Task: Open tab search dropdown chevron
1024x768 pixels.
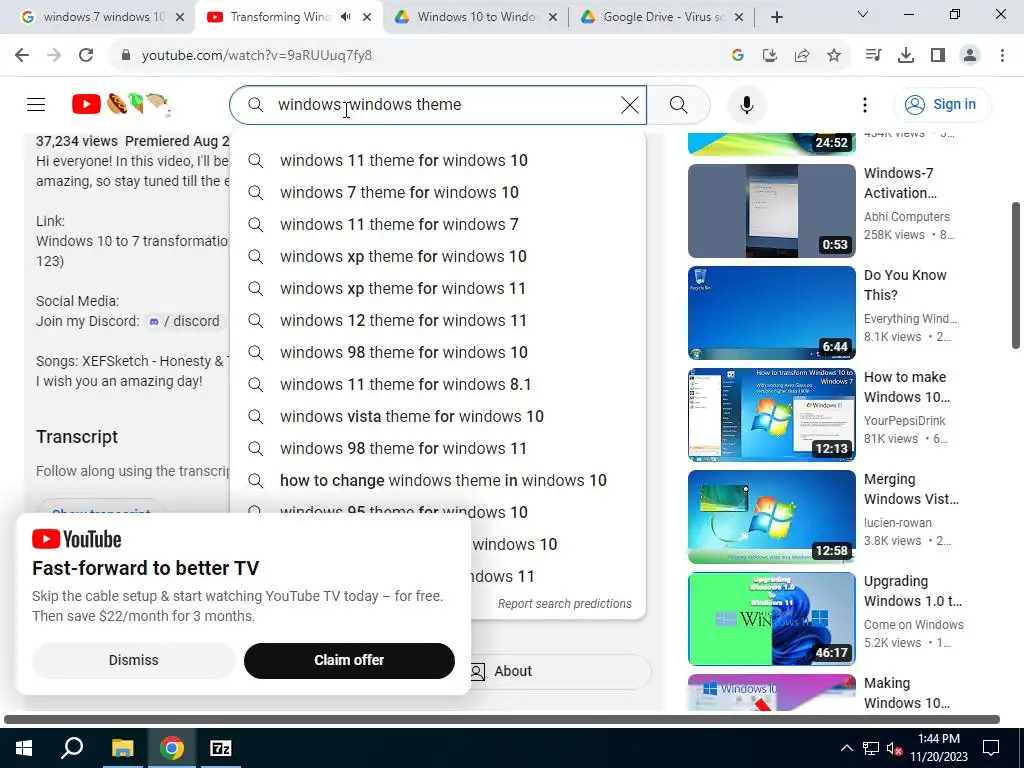Action: [863, 14]
